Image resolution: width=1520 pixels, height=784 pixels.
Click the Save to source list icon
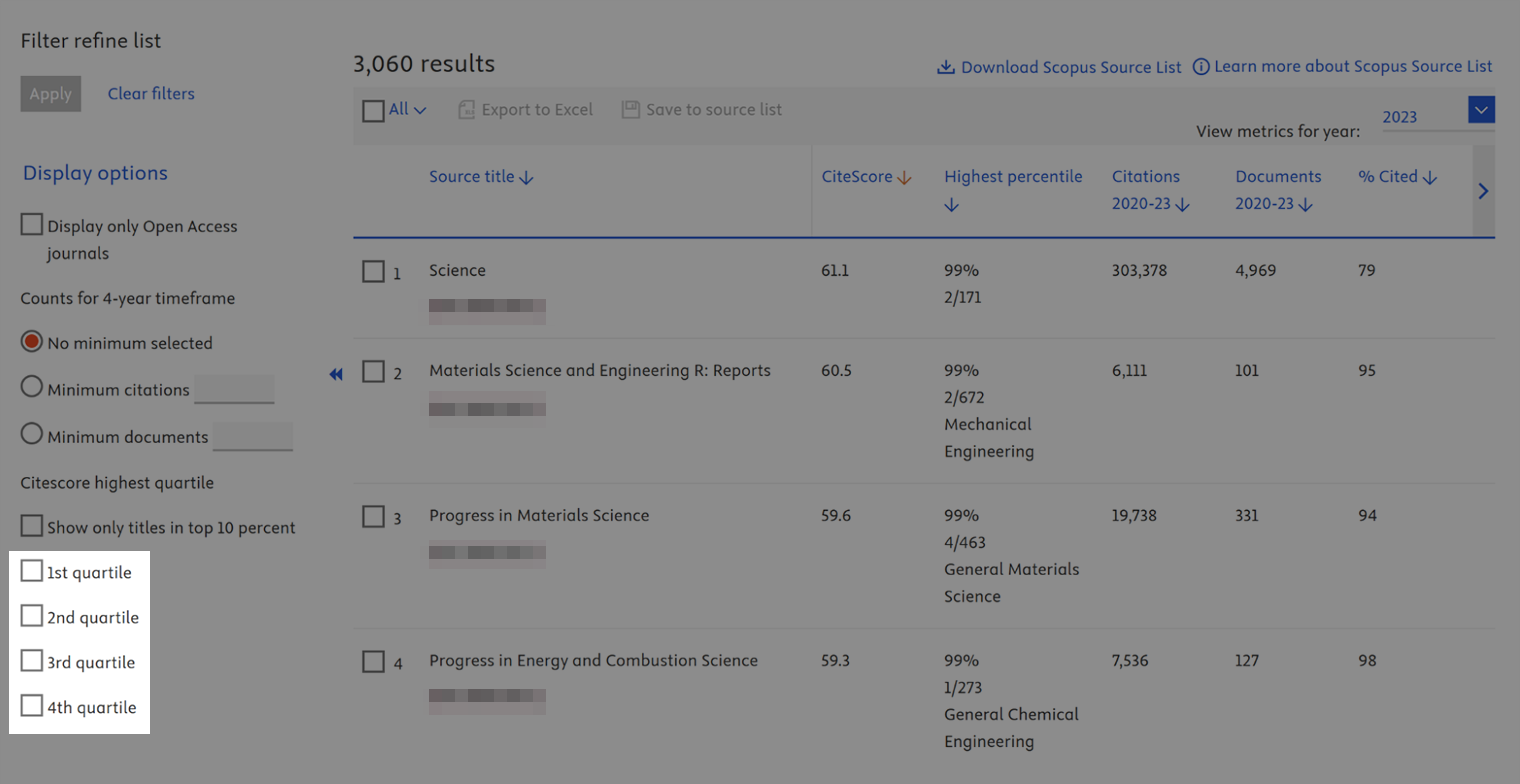630,110
